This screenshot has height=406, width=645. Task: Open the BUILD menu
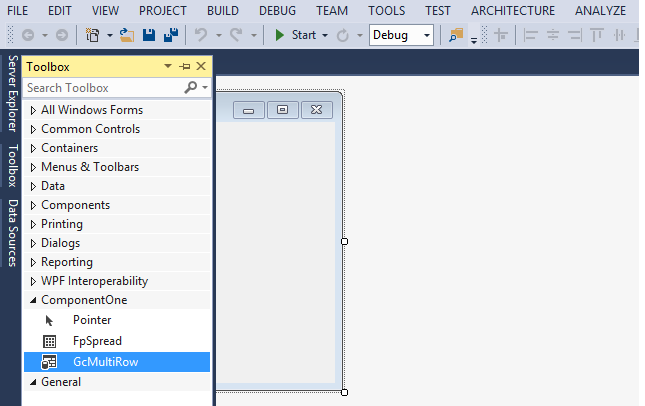click(223, 11)
